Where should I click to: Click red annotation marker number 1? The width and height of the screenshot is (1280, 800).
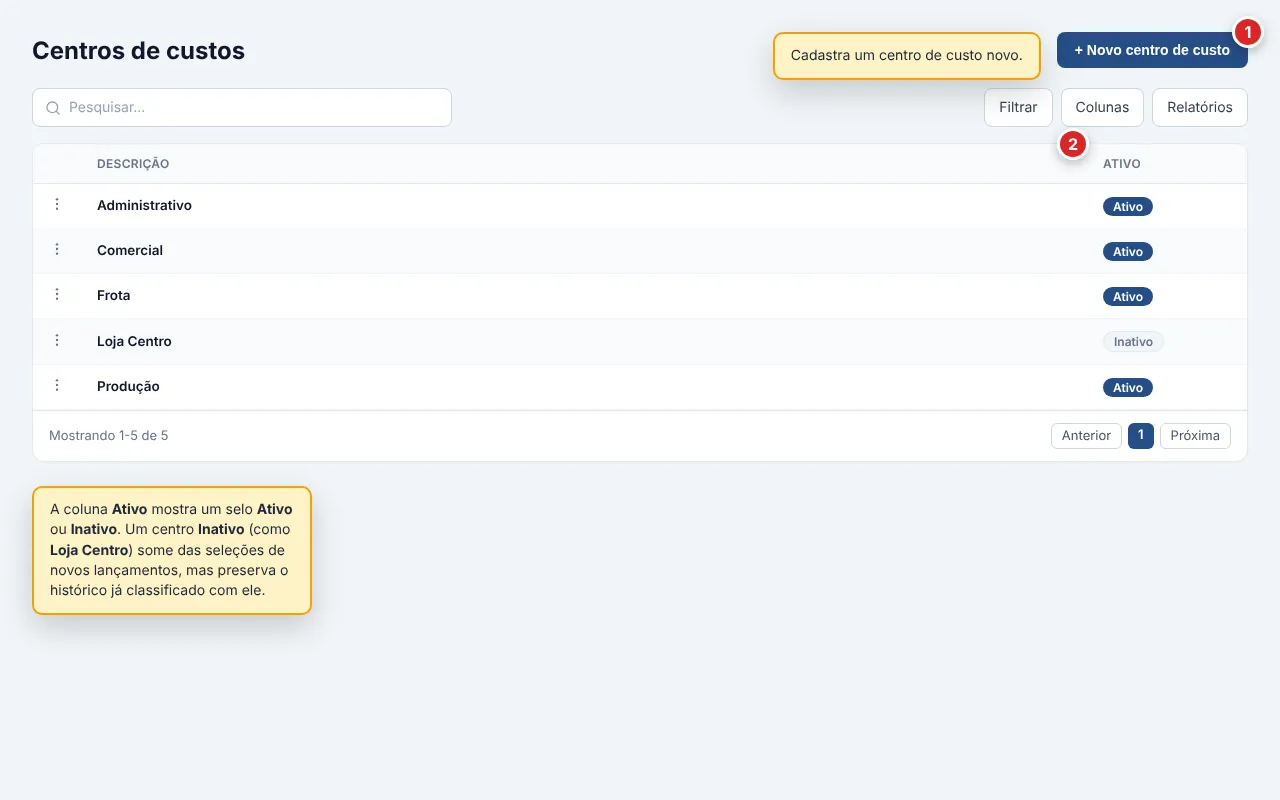pos(1247,32)
